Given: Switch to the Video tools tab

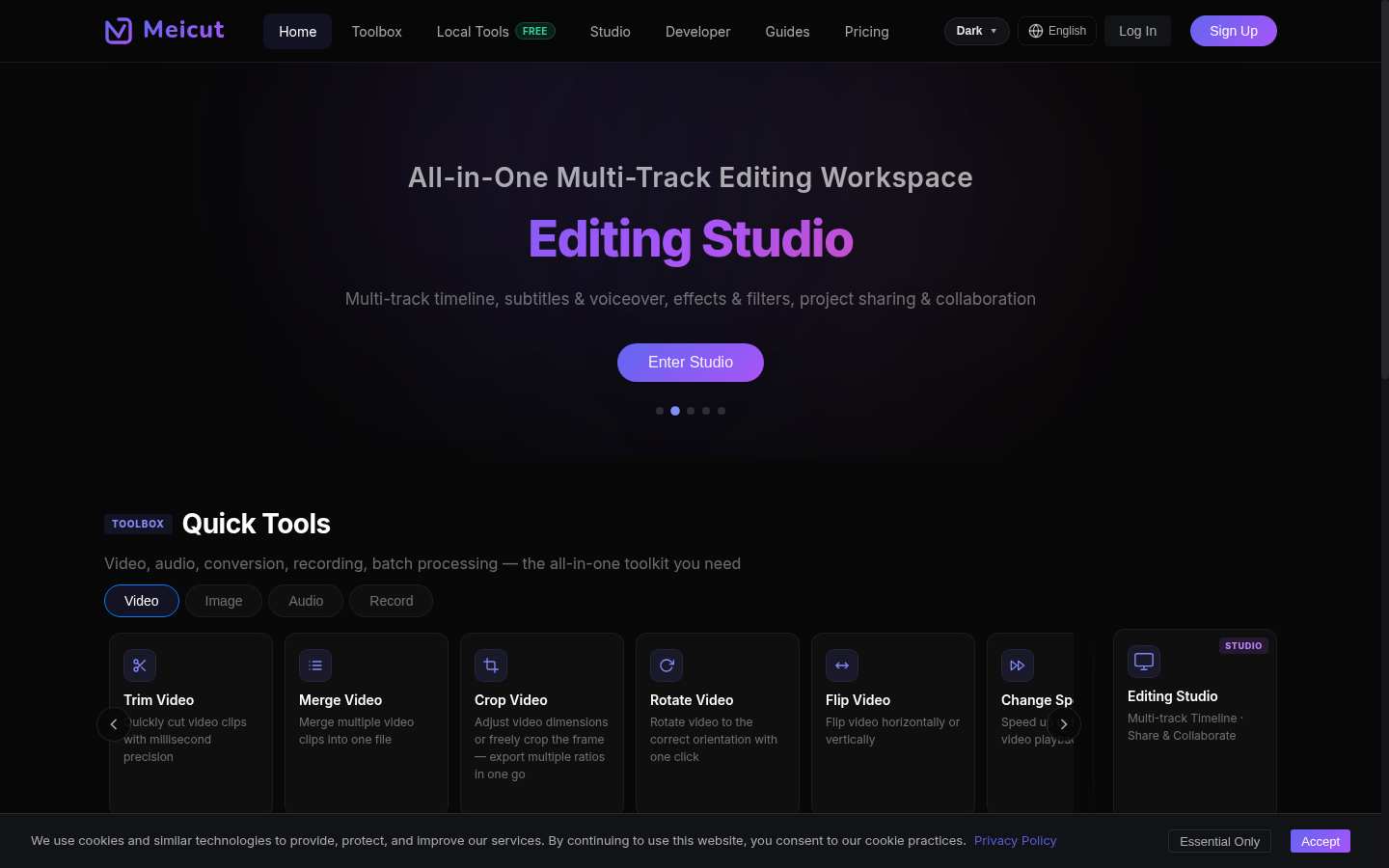Looking at the screenshot, I should tap(142, 601).
